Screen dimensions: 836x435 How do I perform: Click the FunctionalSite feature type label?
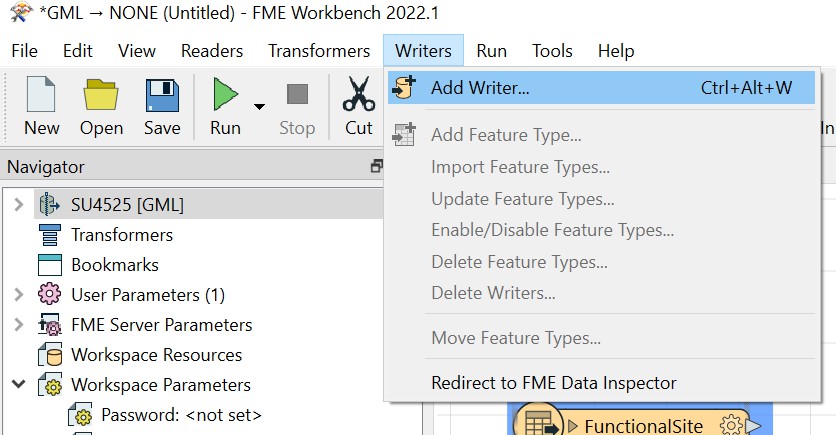644,425
